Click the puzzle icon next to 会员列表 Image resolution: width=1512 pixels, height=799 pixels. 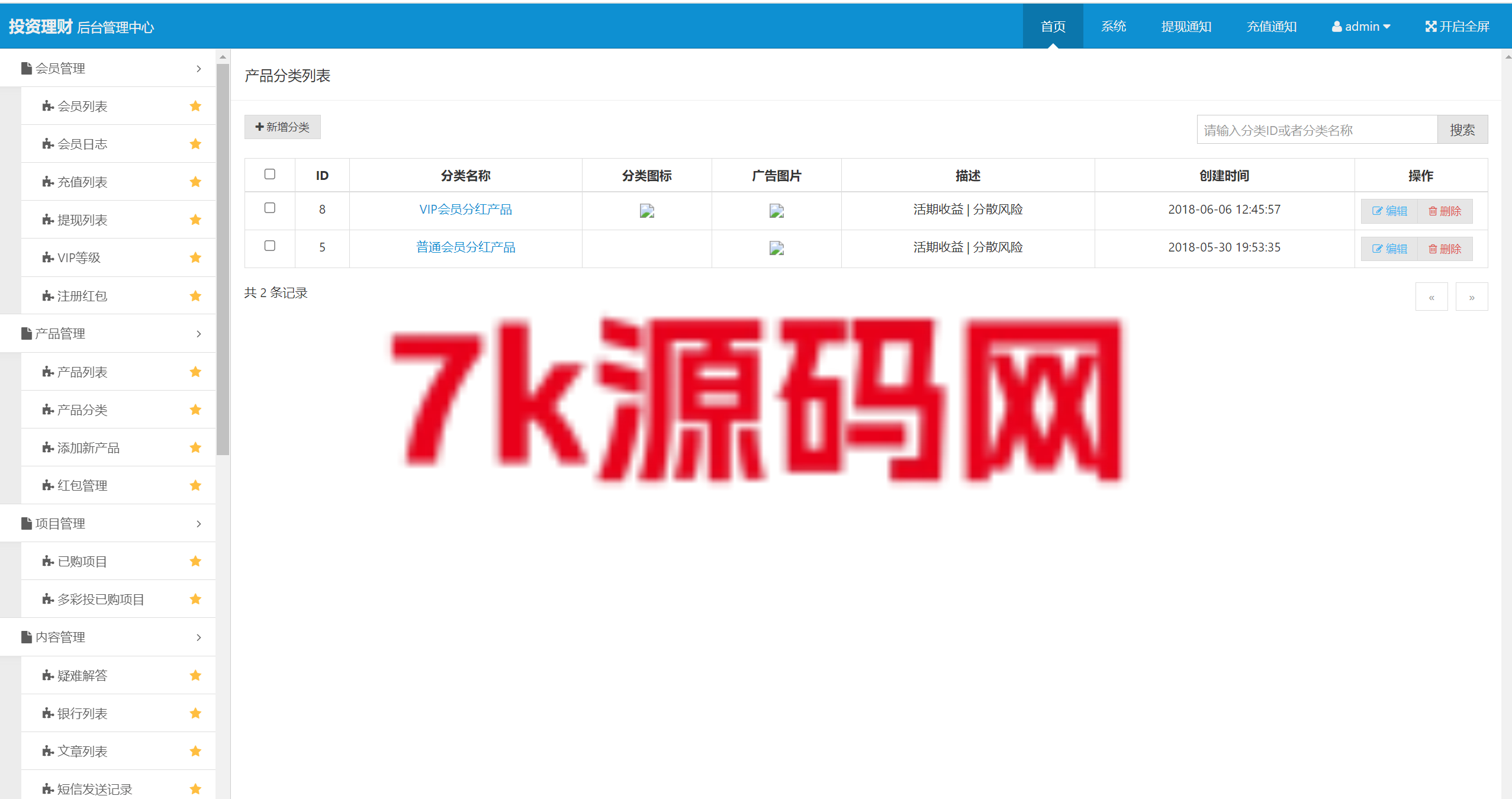(x=48, y=106)
